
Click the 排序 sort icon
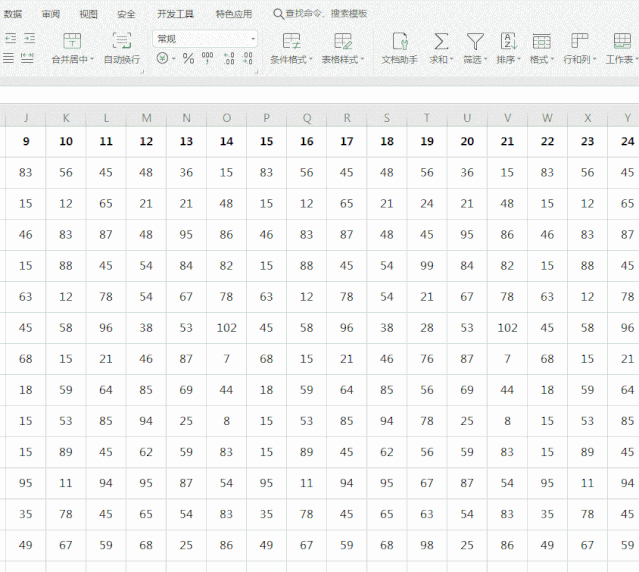(x=509, y=41)
